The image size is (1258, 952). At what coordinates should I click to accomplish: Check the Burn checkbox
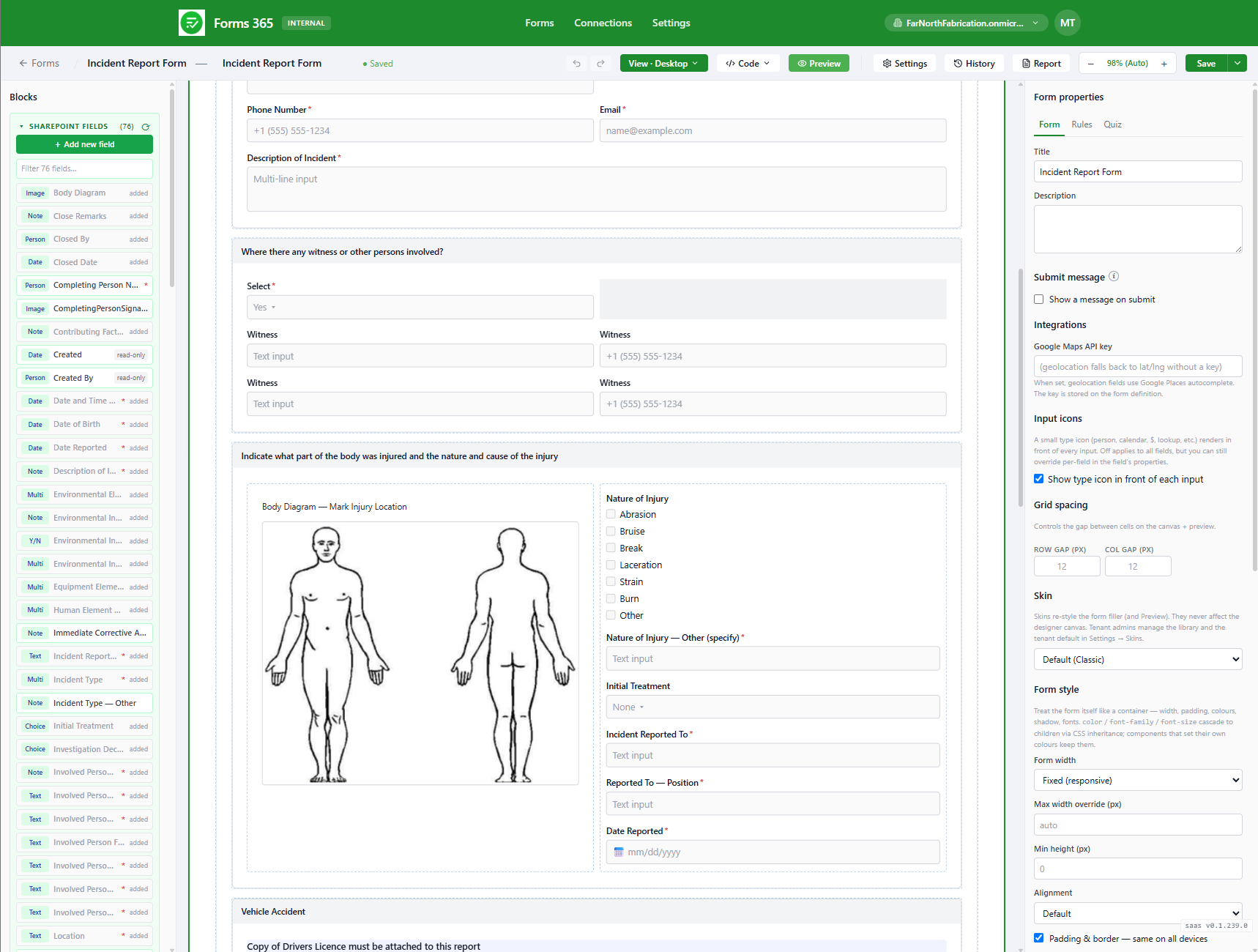611,598
